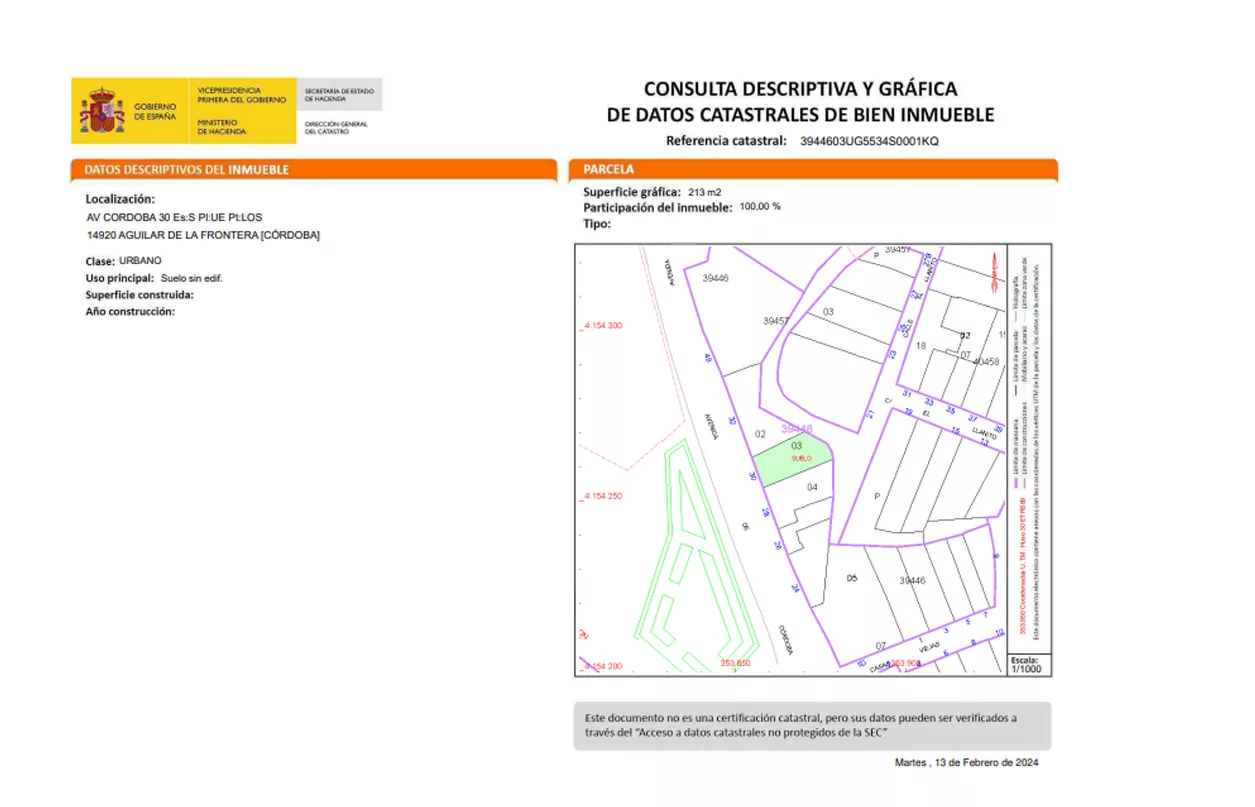Click the Gobierno de España yellow logo block
Screen dimensions: 1255x807
129,111
